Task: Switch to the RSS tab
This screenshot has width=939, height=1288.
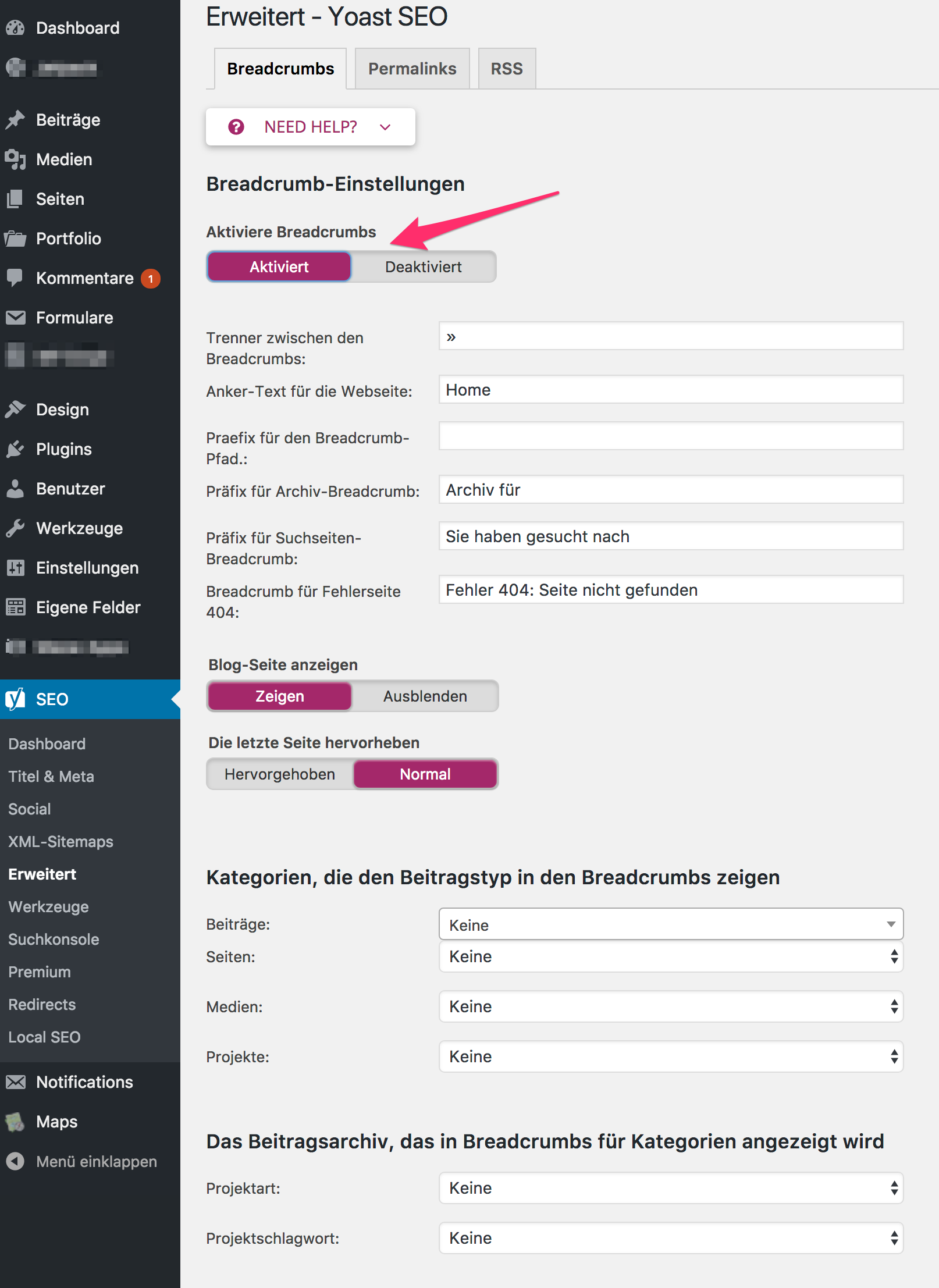Action: tap(506, 69)
